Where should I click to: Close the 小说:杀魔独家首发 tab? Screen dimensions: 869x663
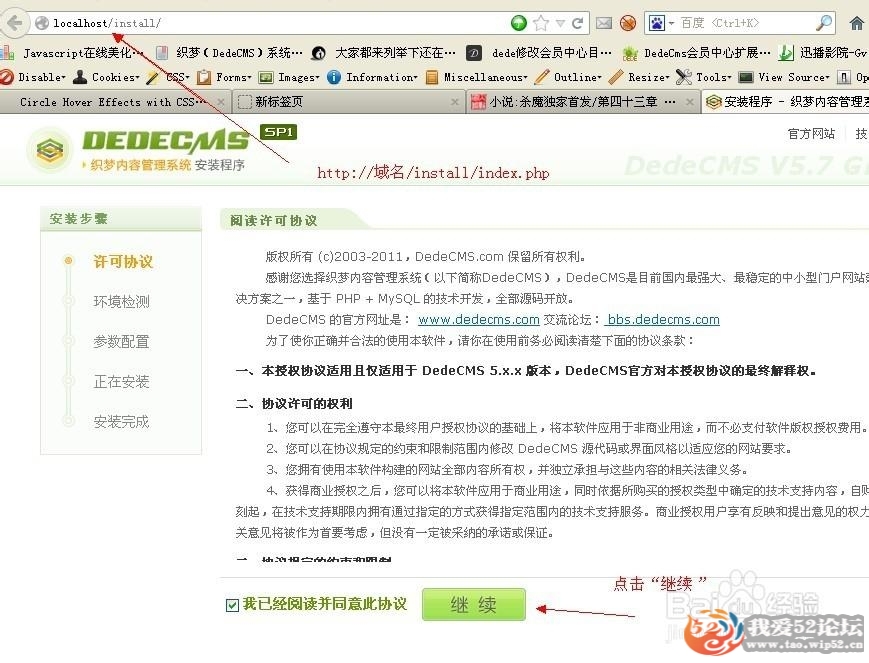click(689, 102)
